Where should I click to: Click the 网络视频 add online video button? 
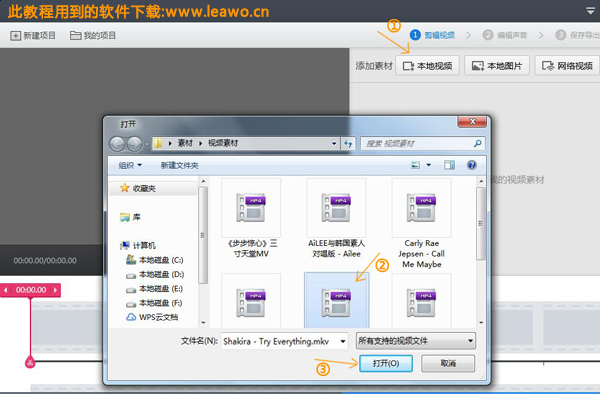coord(567,66)
